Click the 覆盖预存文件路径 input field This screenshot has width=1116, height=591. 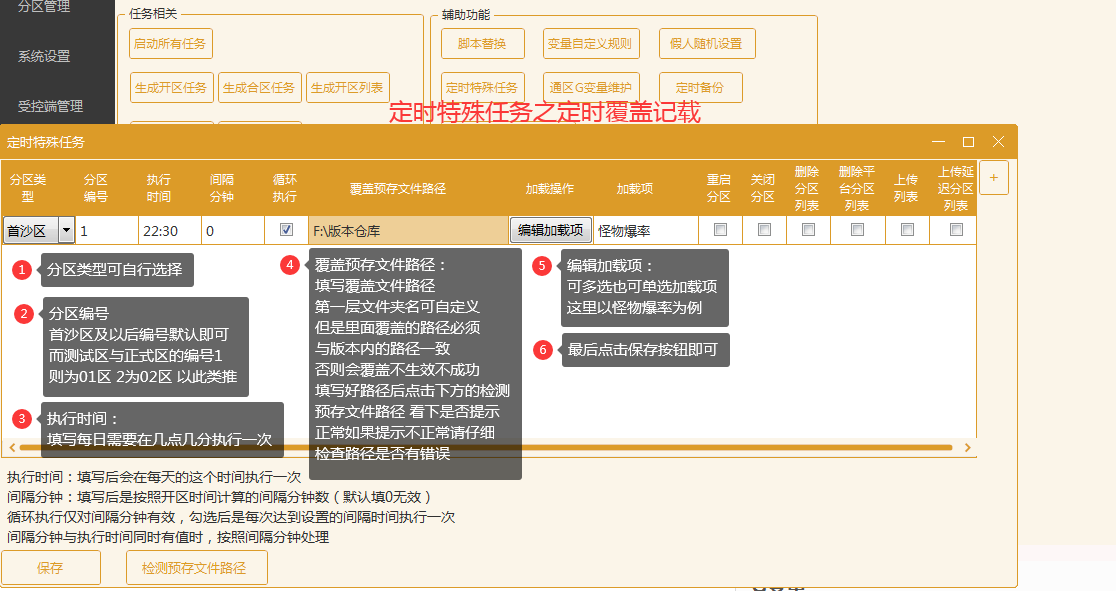405,231
